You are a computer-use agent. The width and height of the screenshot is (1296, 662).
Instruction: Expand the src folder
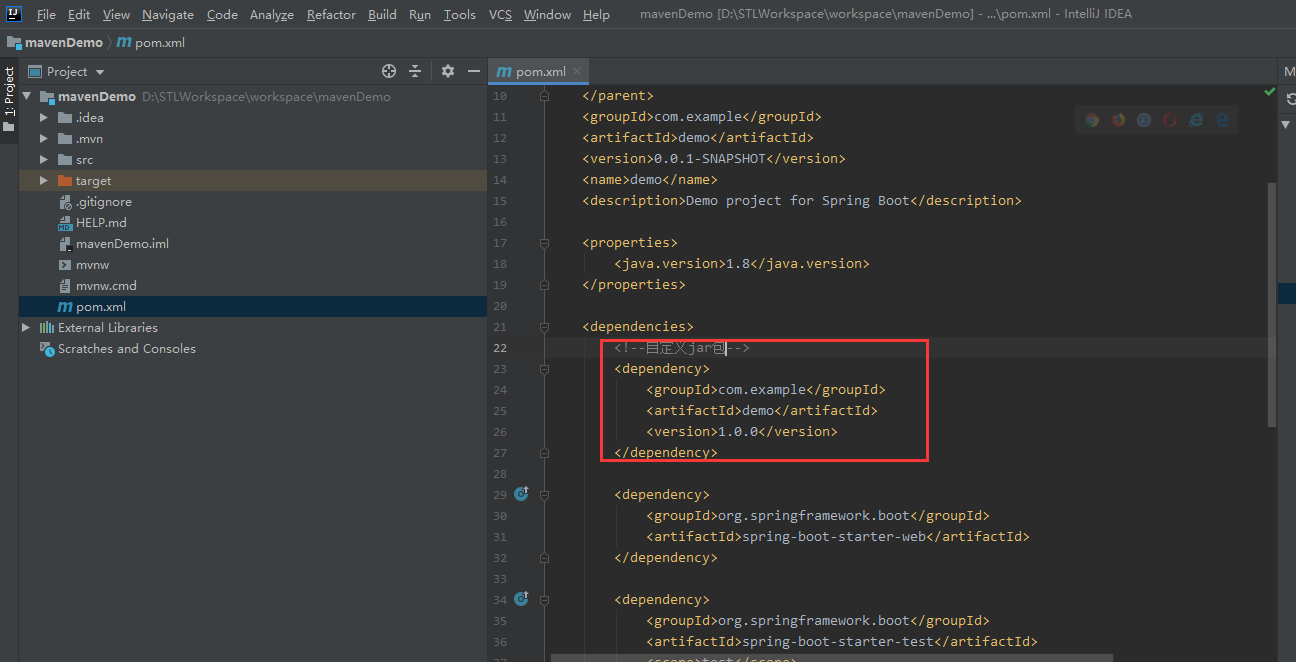(x=44, y=160)
